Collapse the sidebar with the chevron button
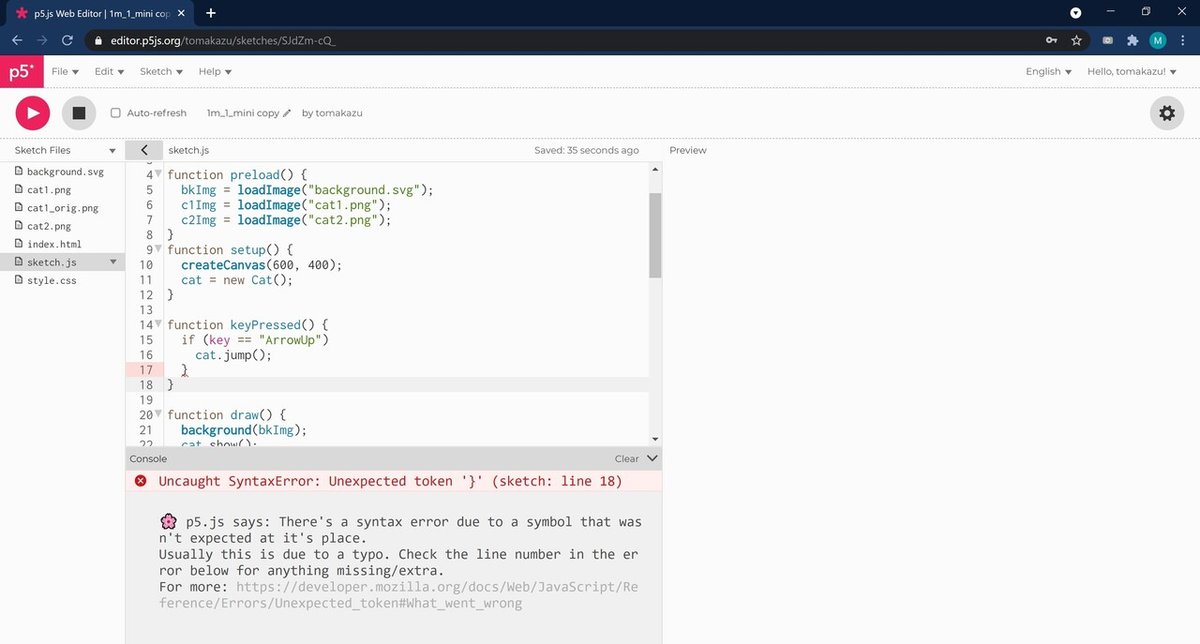 point(144,150)
